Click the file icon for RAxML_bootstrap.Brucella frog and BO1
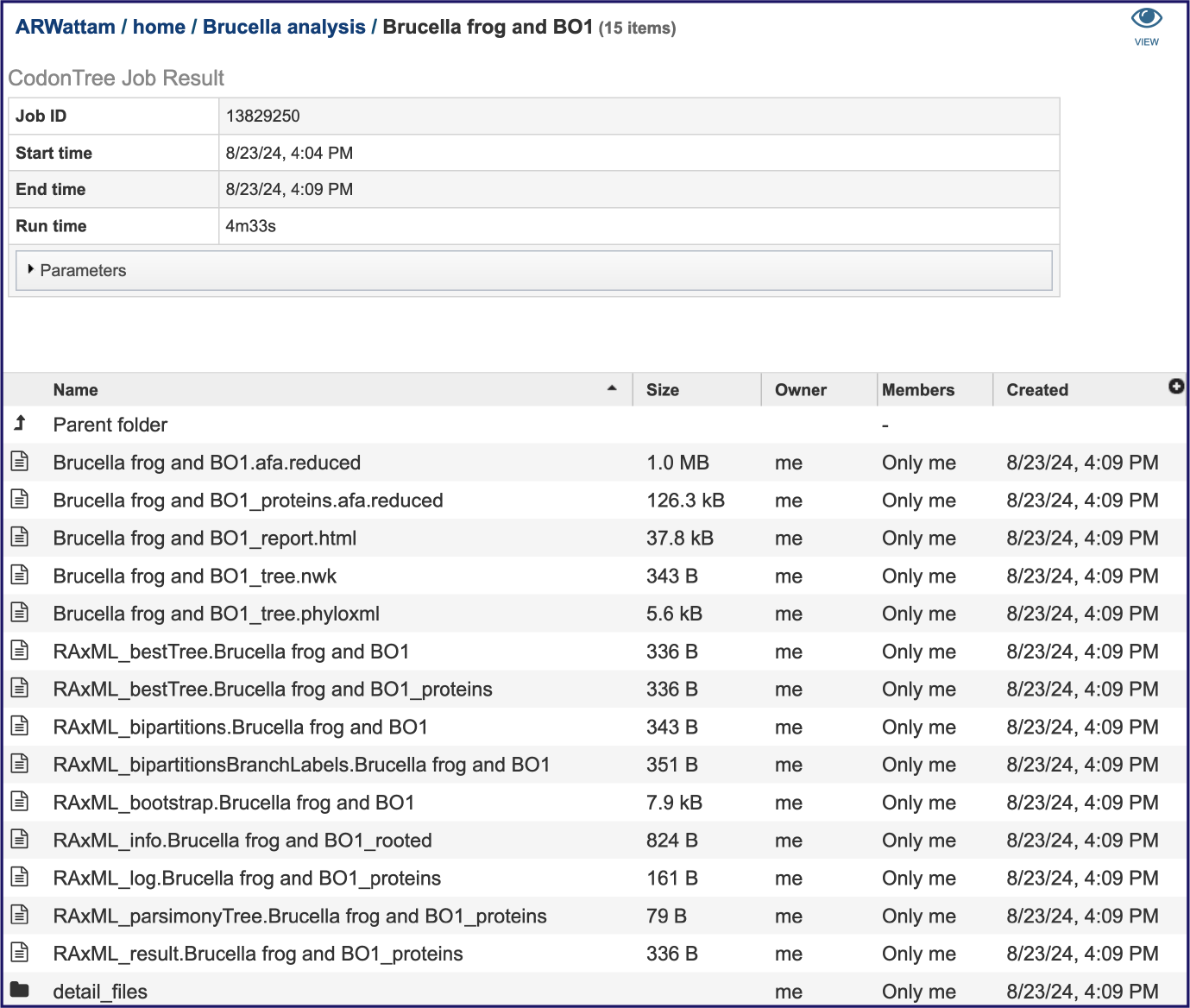This screenshot has height=1008, width=1190. [x=20, y=802]
